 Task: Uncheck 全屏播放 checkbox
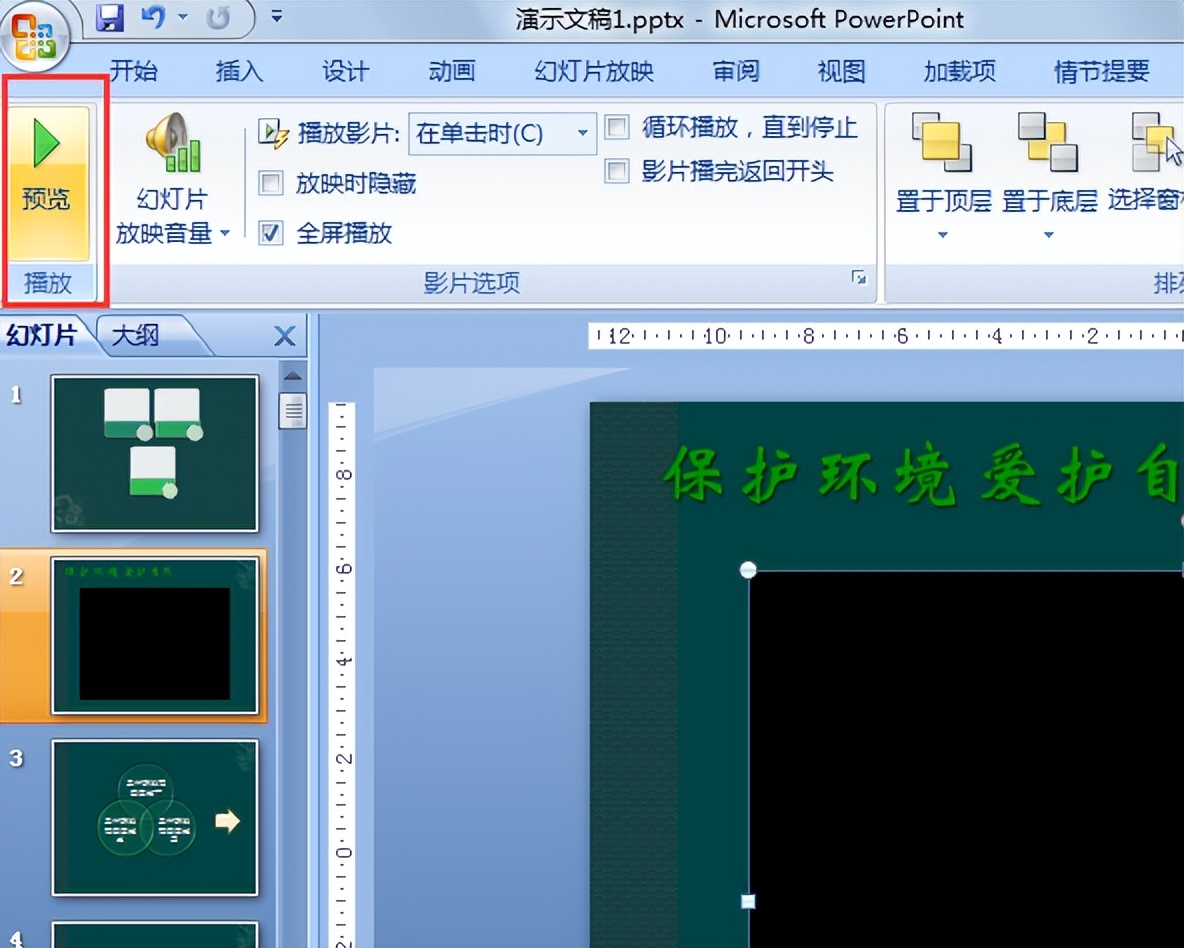point(270,233)
